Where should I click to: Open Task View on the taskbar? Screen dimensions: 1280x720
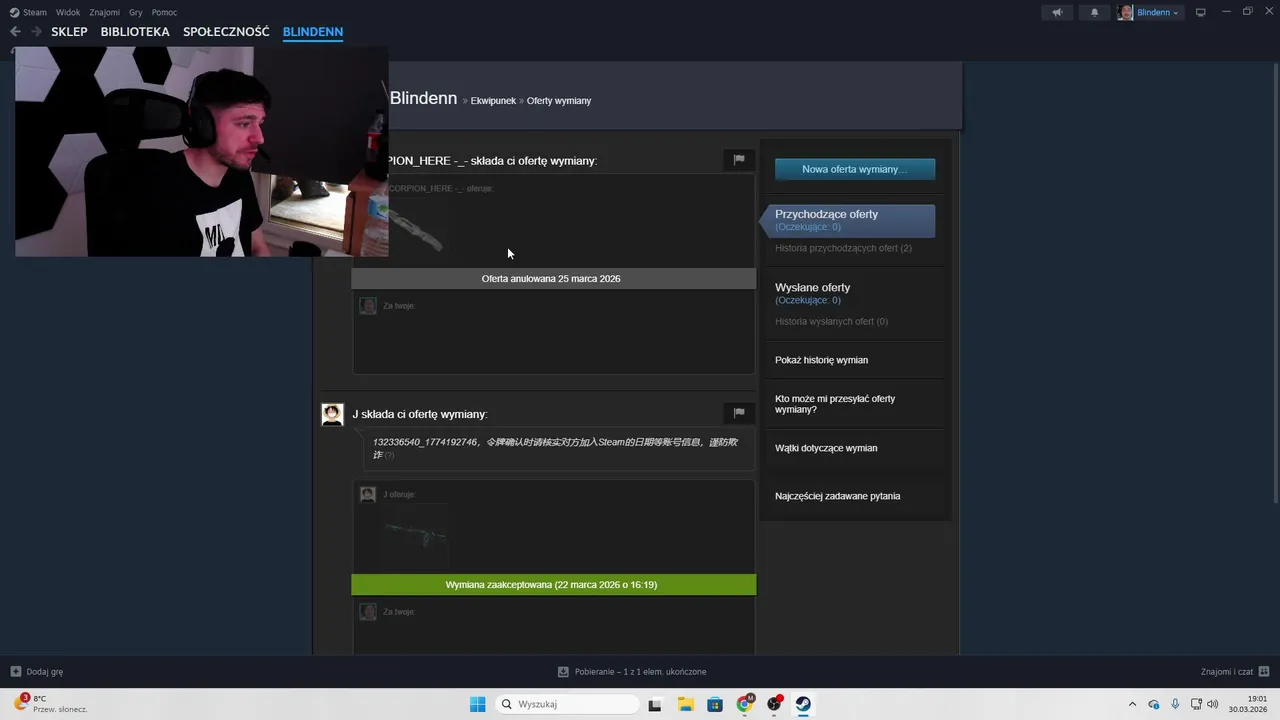(x=655, y=704)
